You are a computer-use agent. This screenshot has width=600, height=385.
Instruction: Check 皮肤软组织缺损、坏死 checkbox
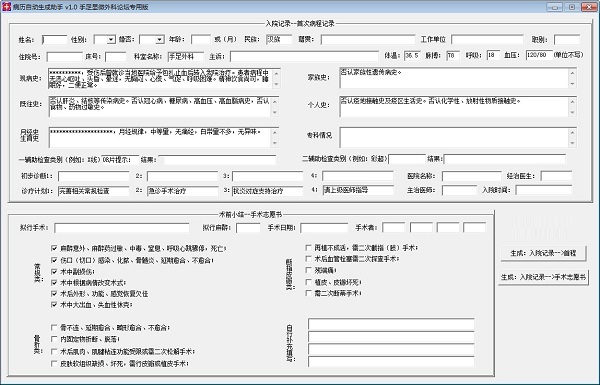[54, 363]
